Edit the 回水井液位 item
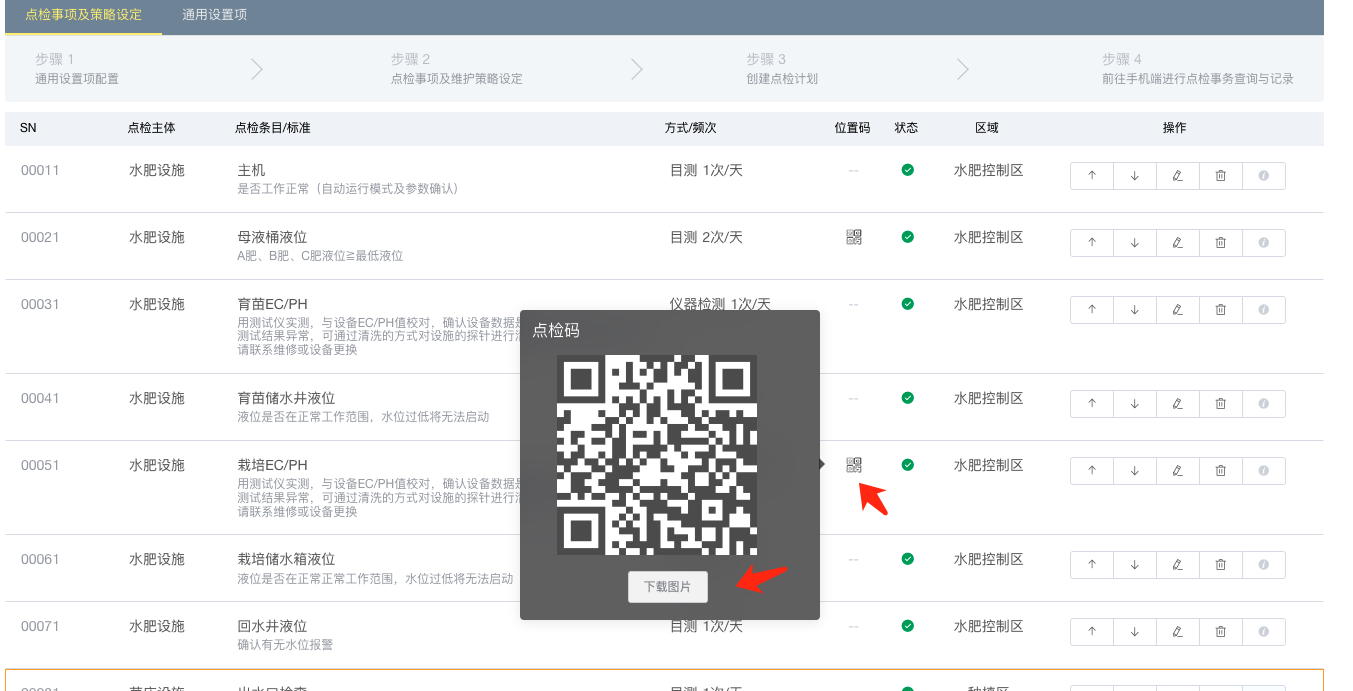 1178,632
